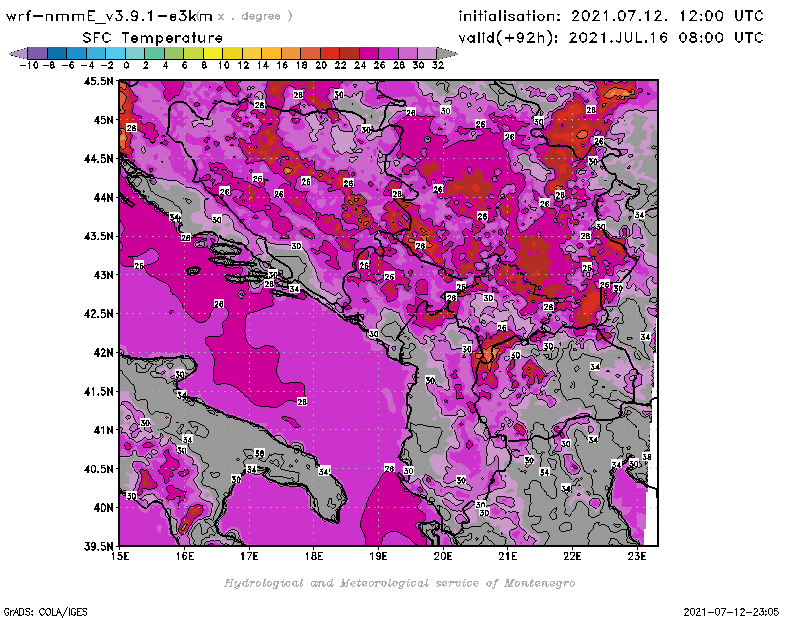The image size is (800, 618).
Task: Pick the legend swatch between 12 and 14
Action: [x=252, y=54]
